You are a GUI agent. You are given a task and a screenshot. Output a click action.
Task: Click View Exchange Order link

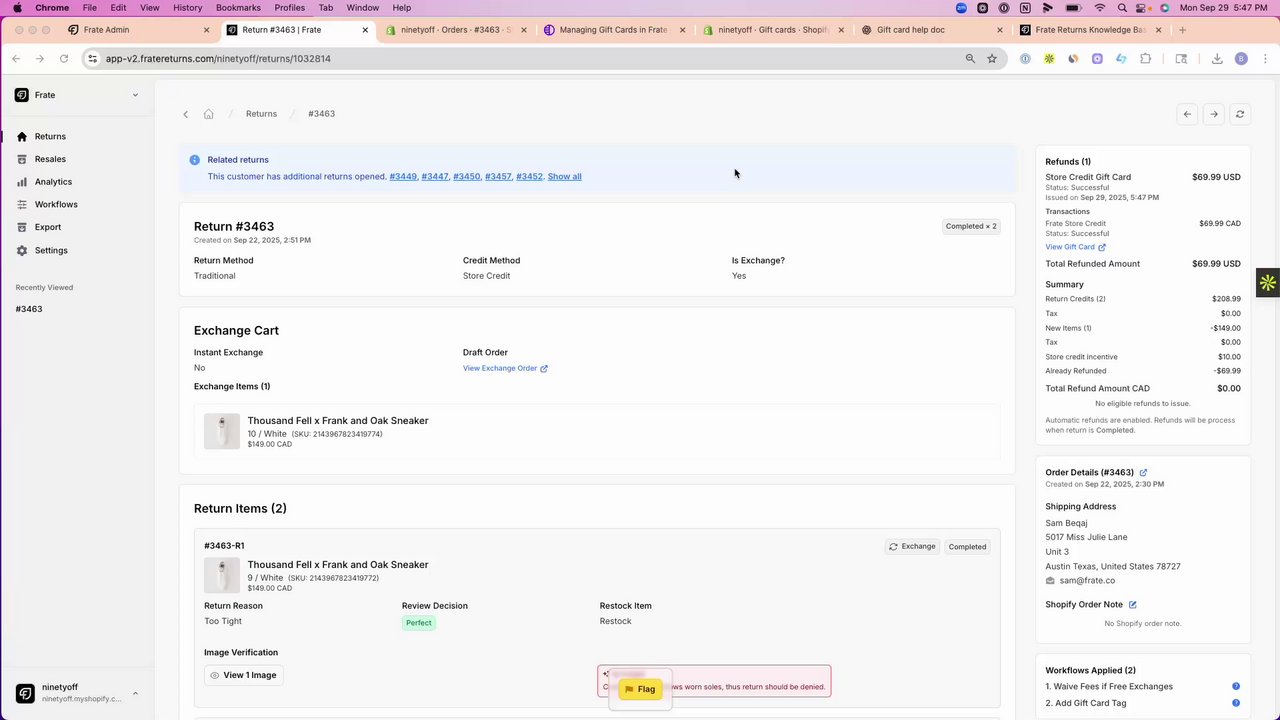(x=505, y=368)
